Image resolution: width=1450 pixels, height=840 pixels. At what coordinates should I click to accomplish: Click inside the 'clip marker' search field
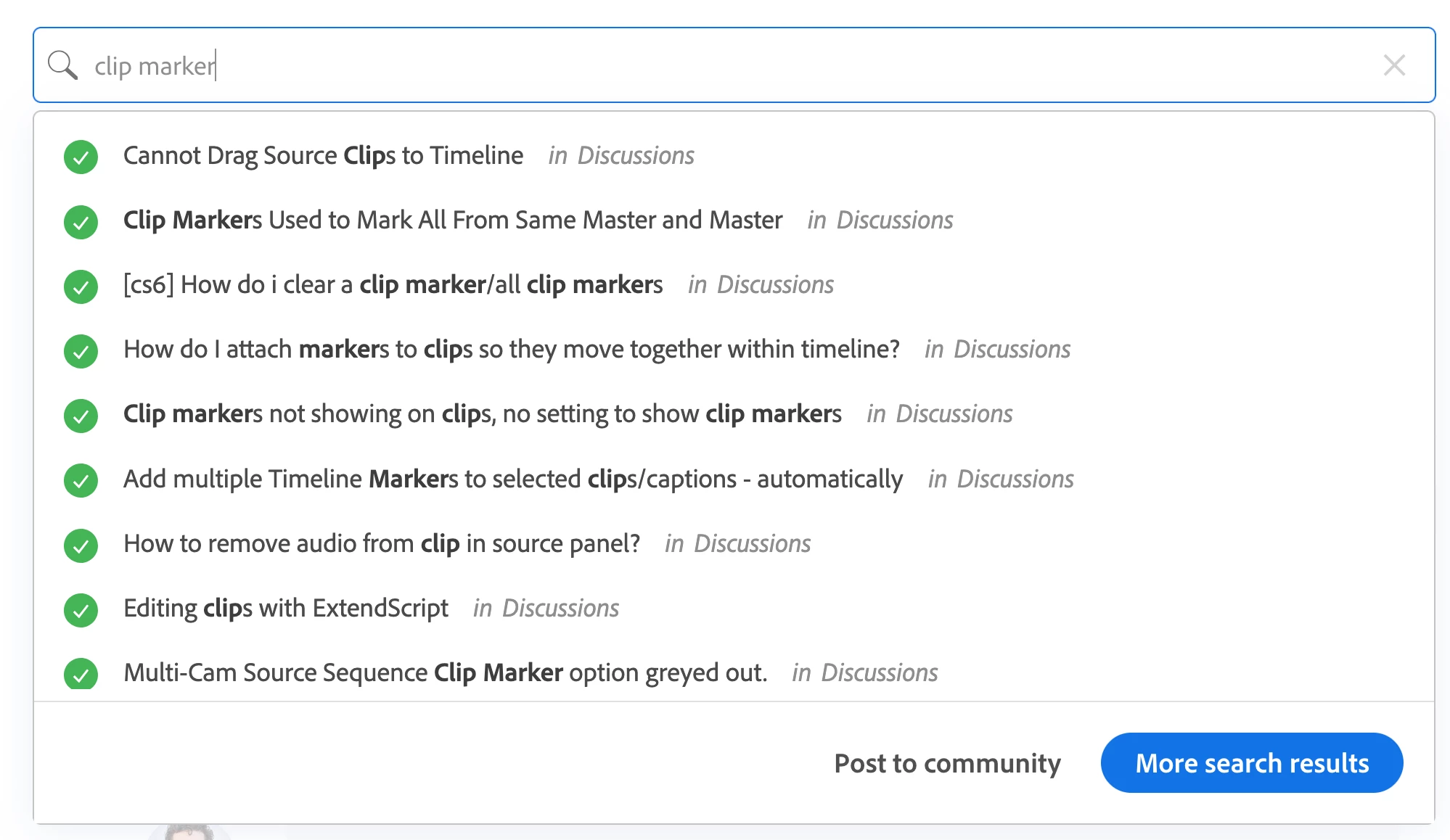(x=726, y=65)
